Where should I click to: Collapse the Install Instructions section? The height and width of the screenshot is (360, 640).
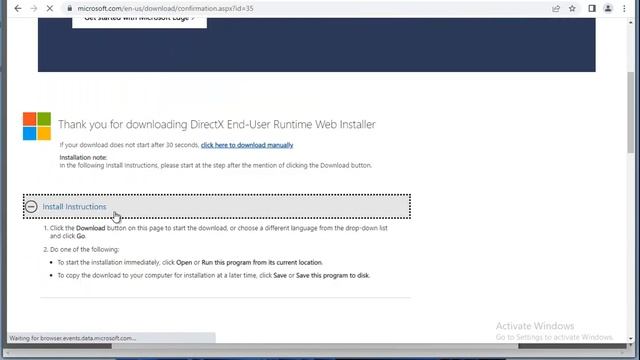217,207
